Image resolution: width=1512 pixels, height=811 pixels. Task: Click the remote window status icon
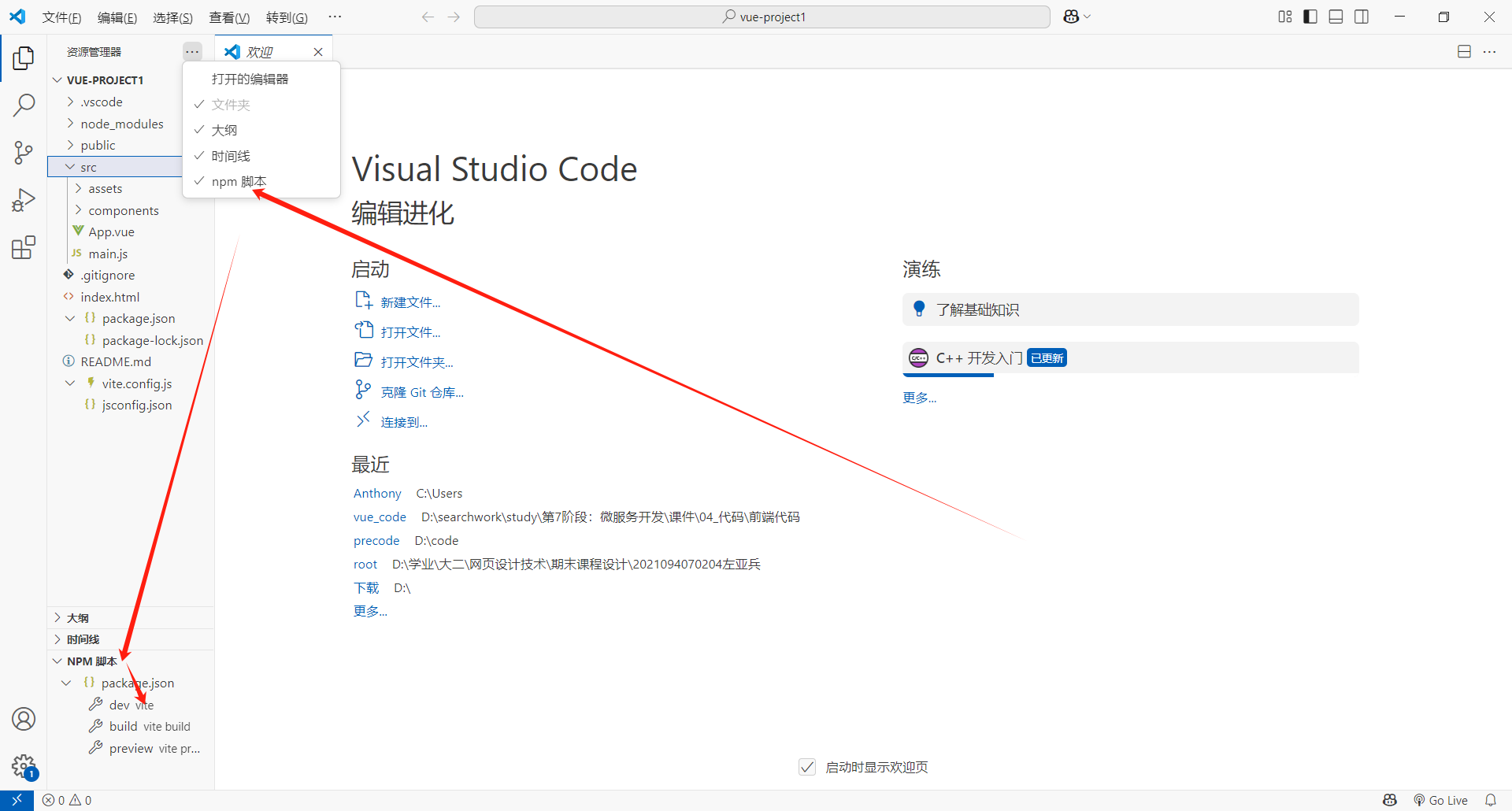(17, 800)
